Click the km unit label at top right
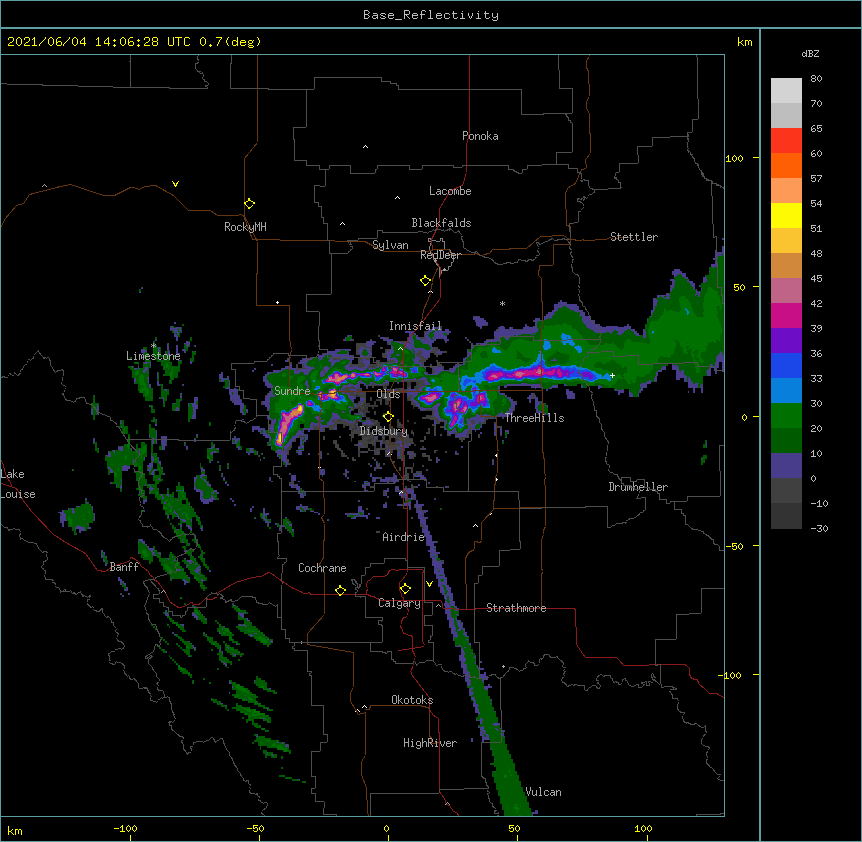The image size is (862, 842). click(745, 42)
